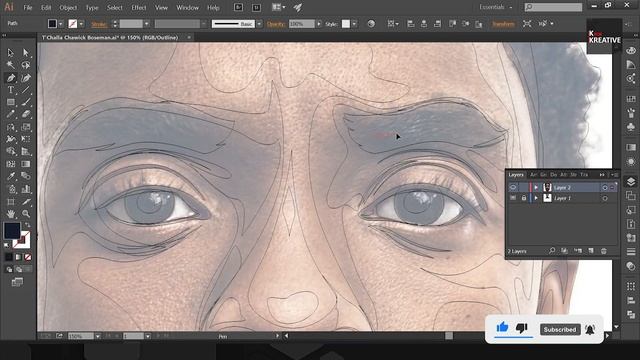The width and height of the screenshot is (640, 360).
Task: Choose the Magic Wand tool
Action: click(x=11, y=65)
